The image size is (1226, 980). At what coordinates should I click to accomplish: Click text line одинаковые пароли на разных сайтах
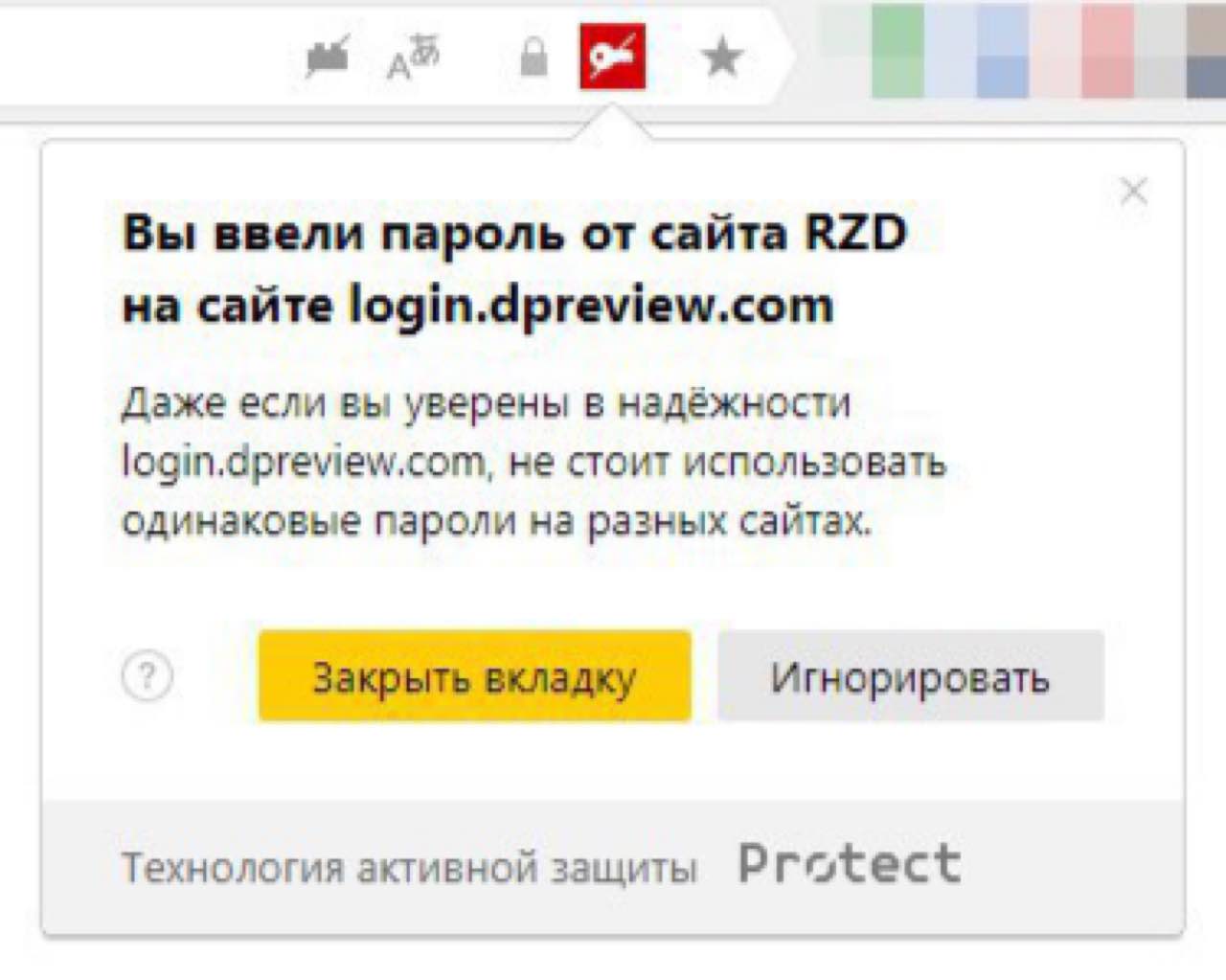coord(497,522)
